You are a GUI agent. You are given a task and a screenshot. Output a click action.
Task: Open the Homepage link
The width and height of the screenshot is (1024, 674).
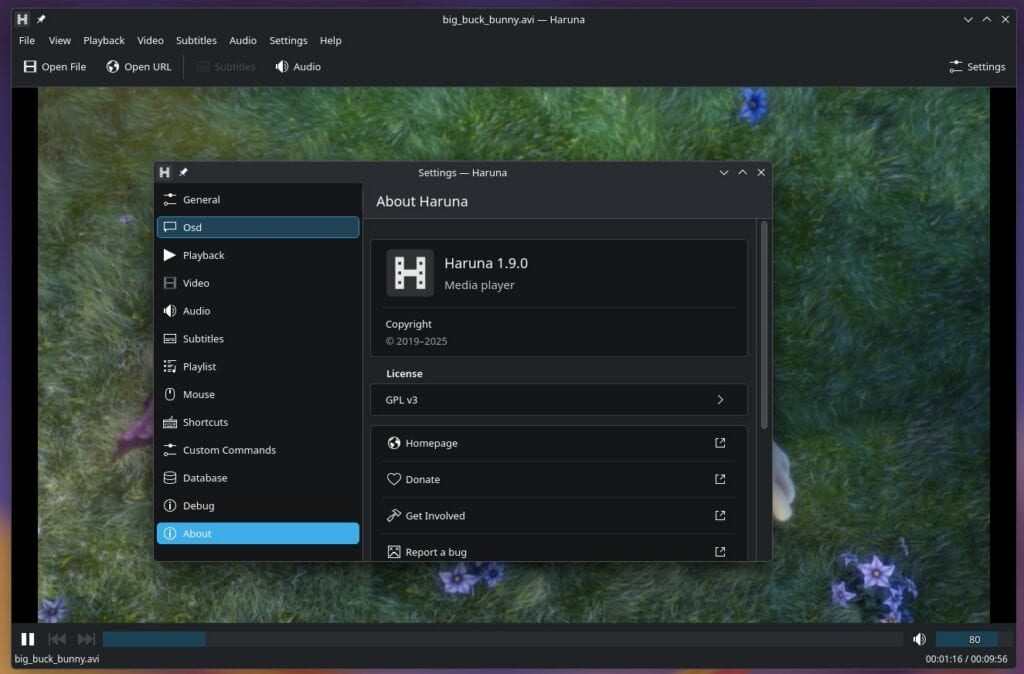(559, 443)
